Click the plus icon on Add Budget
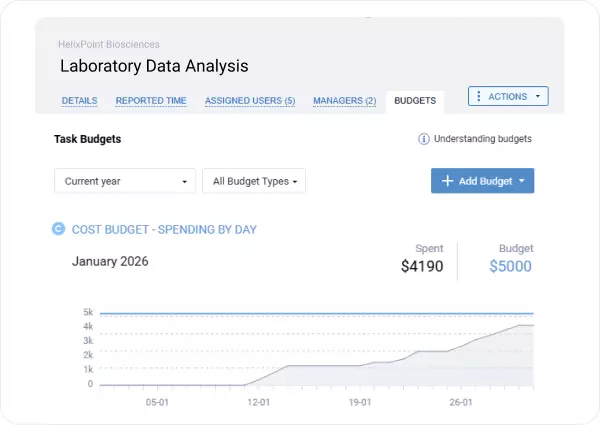 (447, 181)
